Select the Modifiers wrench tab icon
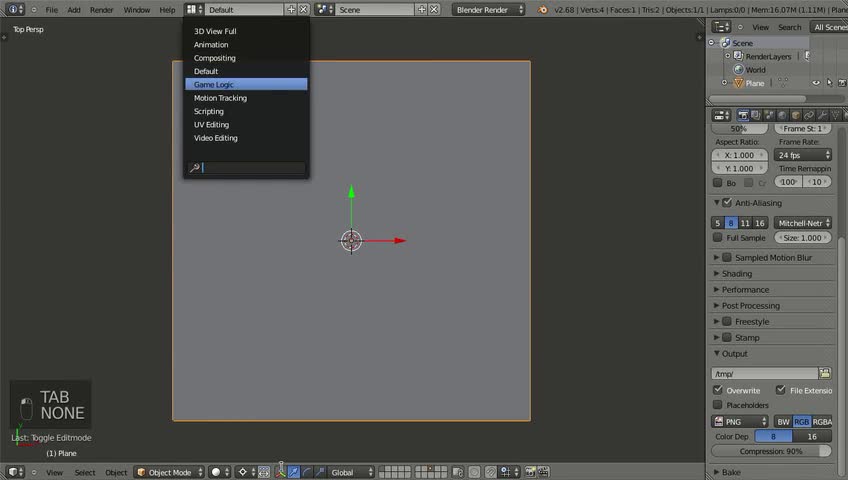The height and width of the screenshot is (480, 848). pos(822,115)
